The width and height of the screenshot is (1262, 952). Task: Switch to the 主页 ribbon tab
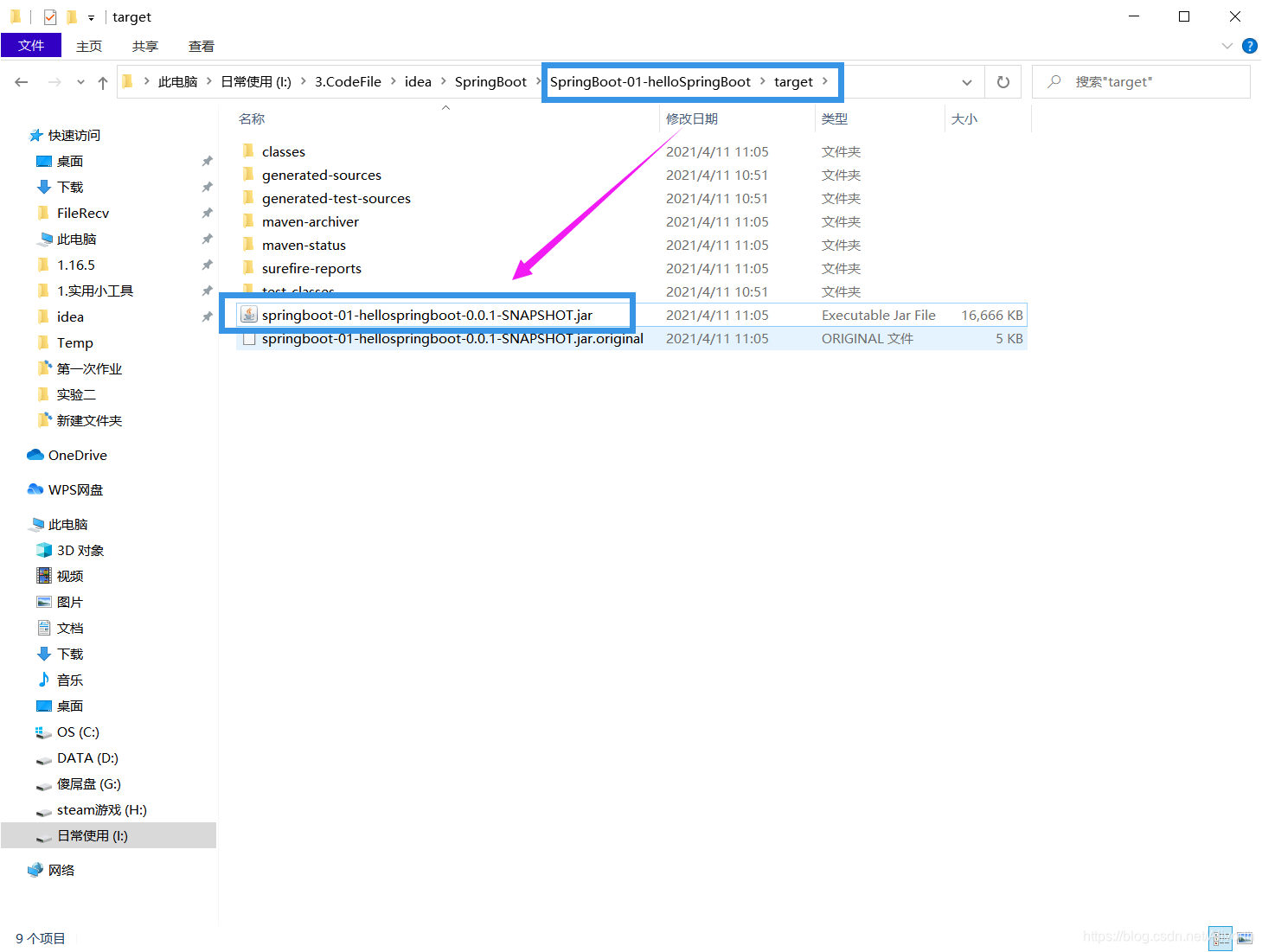click(x=89, y=46)
